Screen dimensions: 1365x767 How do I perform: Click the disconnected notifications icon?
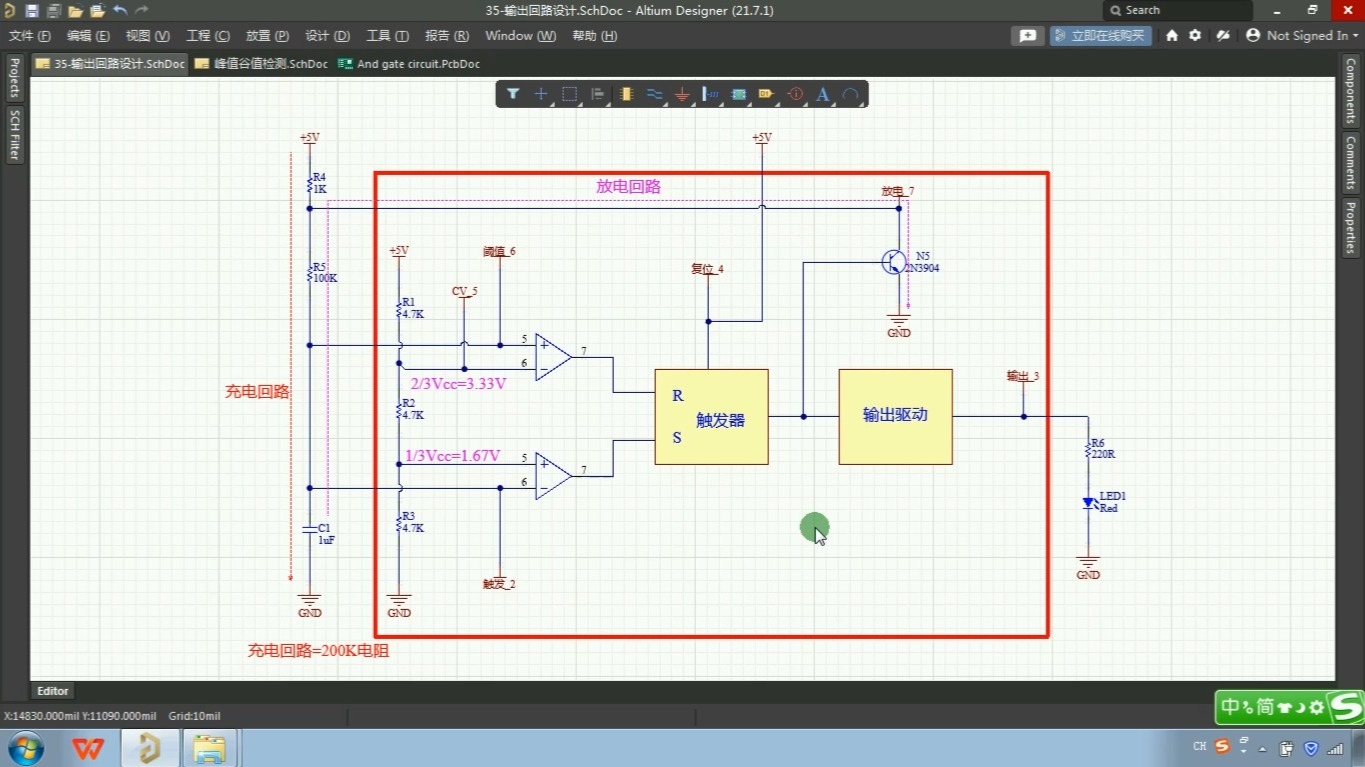[x=1222, y=35]
